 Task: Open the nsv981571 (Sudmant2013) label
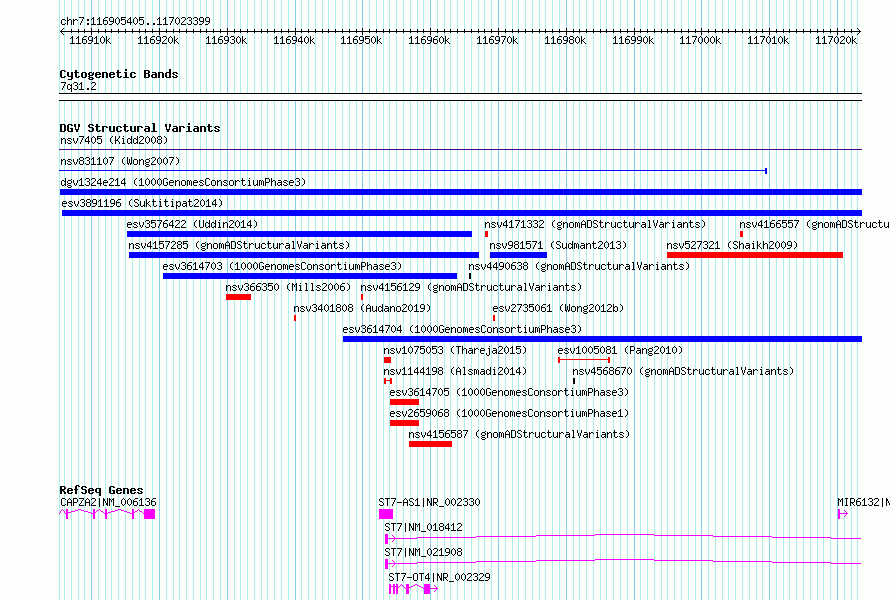[x=558, y=245]
